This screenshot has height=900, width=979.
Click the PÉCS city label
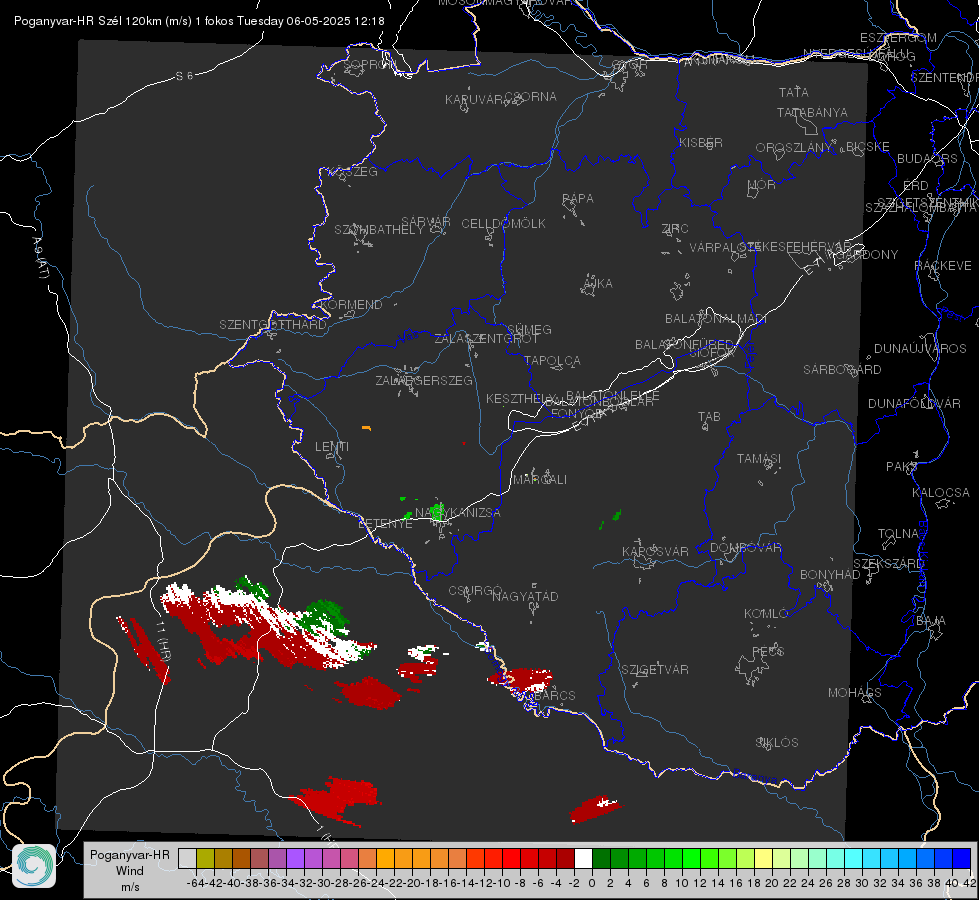tap(767, 651)
